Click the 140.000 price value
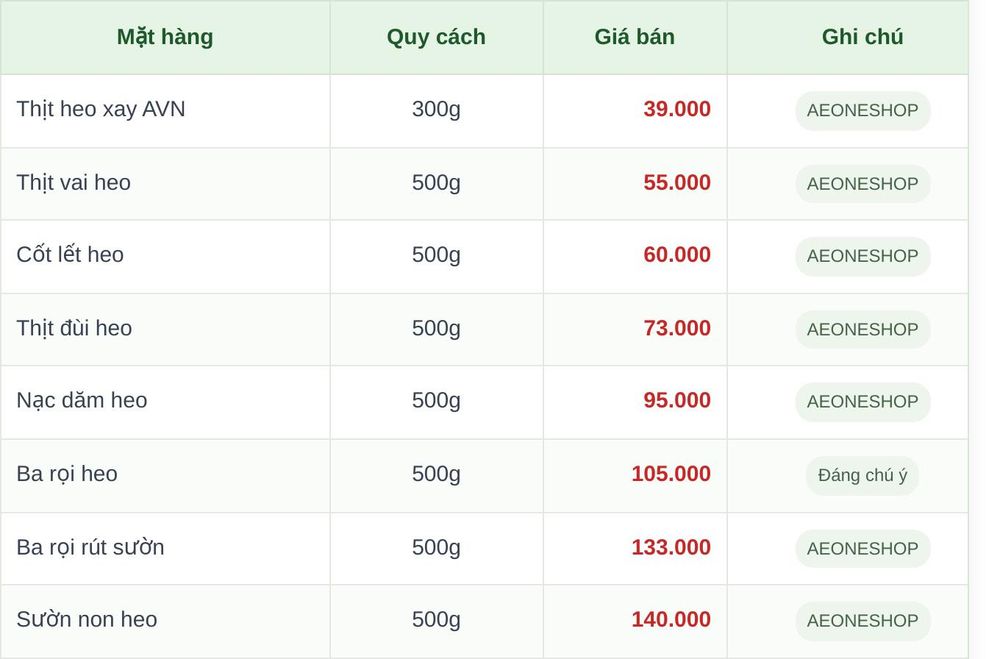 pyautogui.click(x=671, y=619)
